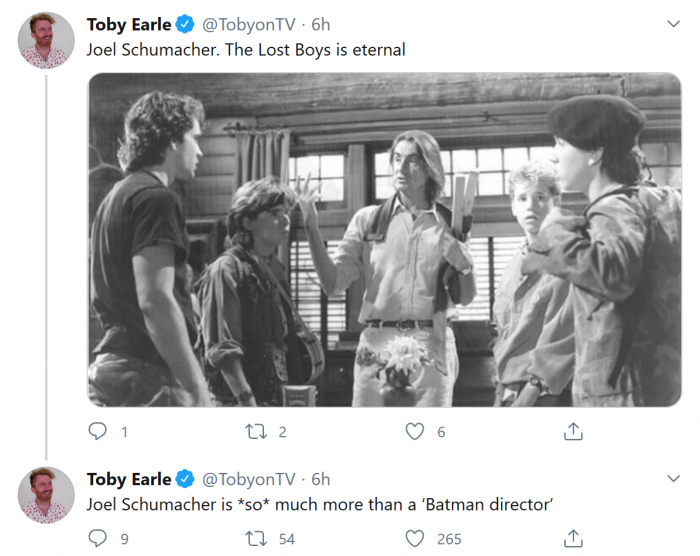
Task: Open Toby Earle's profile from first tweet name
Action: point(129,24)
